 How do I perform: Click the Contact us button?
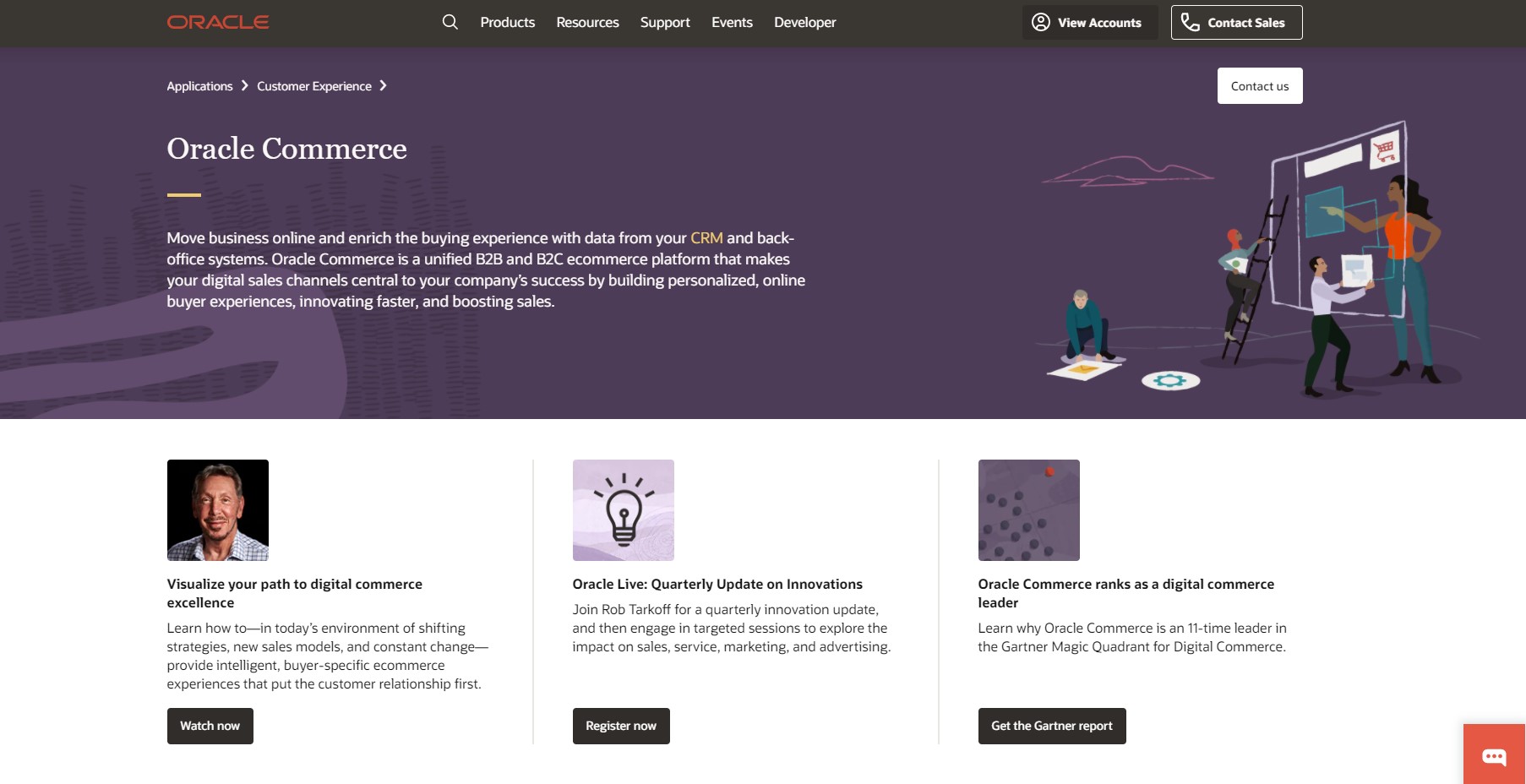[x=1260, y=86]
